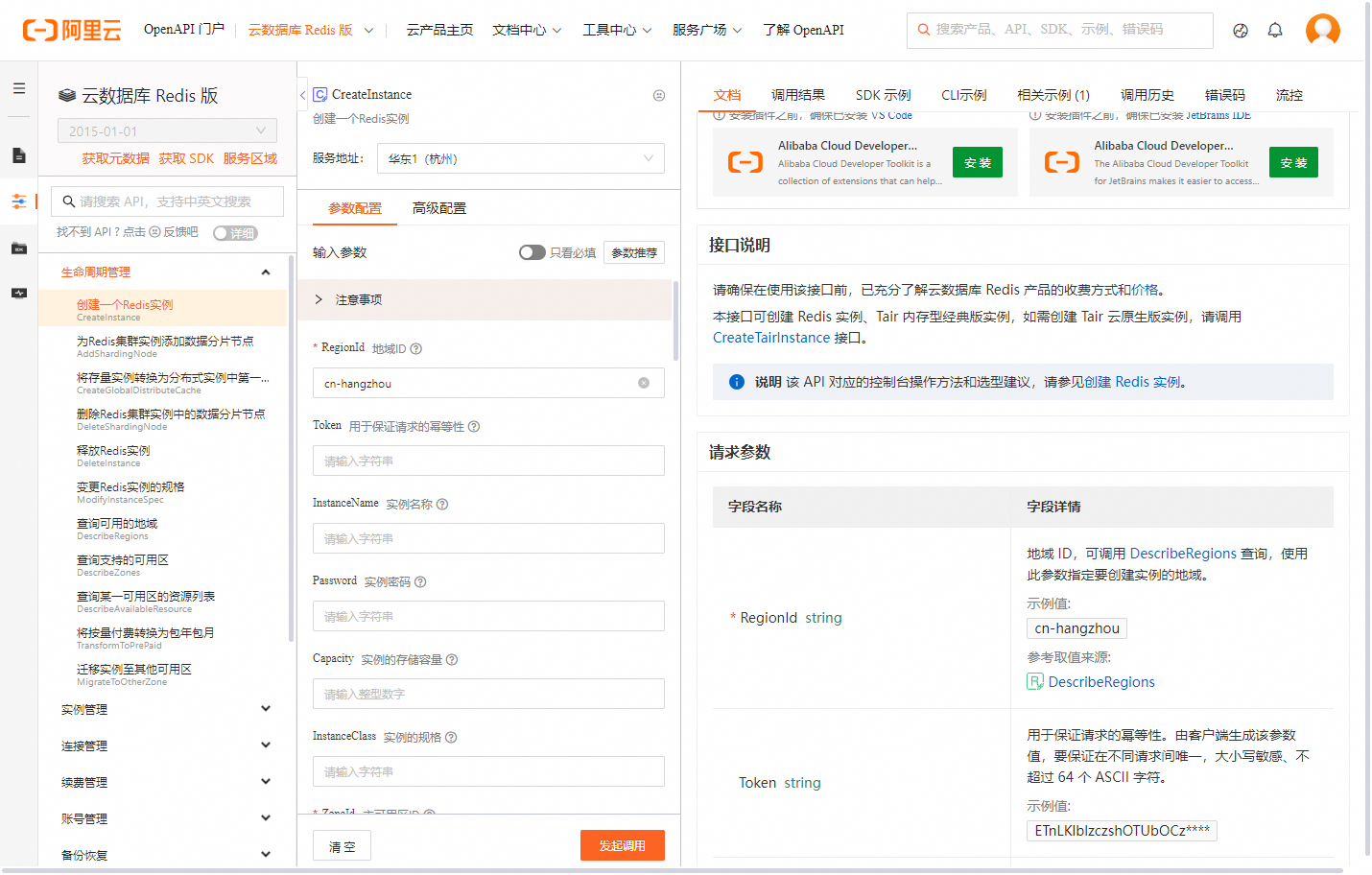Click the CreateInstance API icon in header
Screen dimensions: 1372x875
point(320,94)
